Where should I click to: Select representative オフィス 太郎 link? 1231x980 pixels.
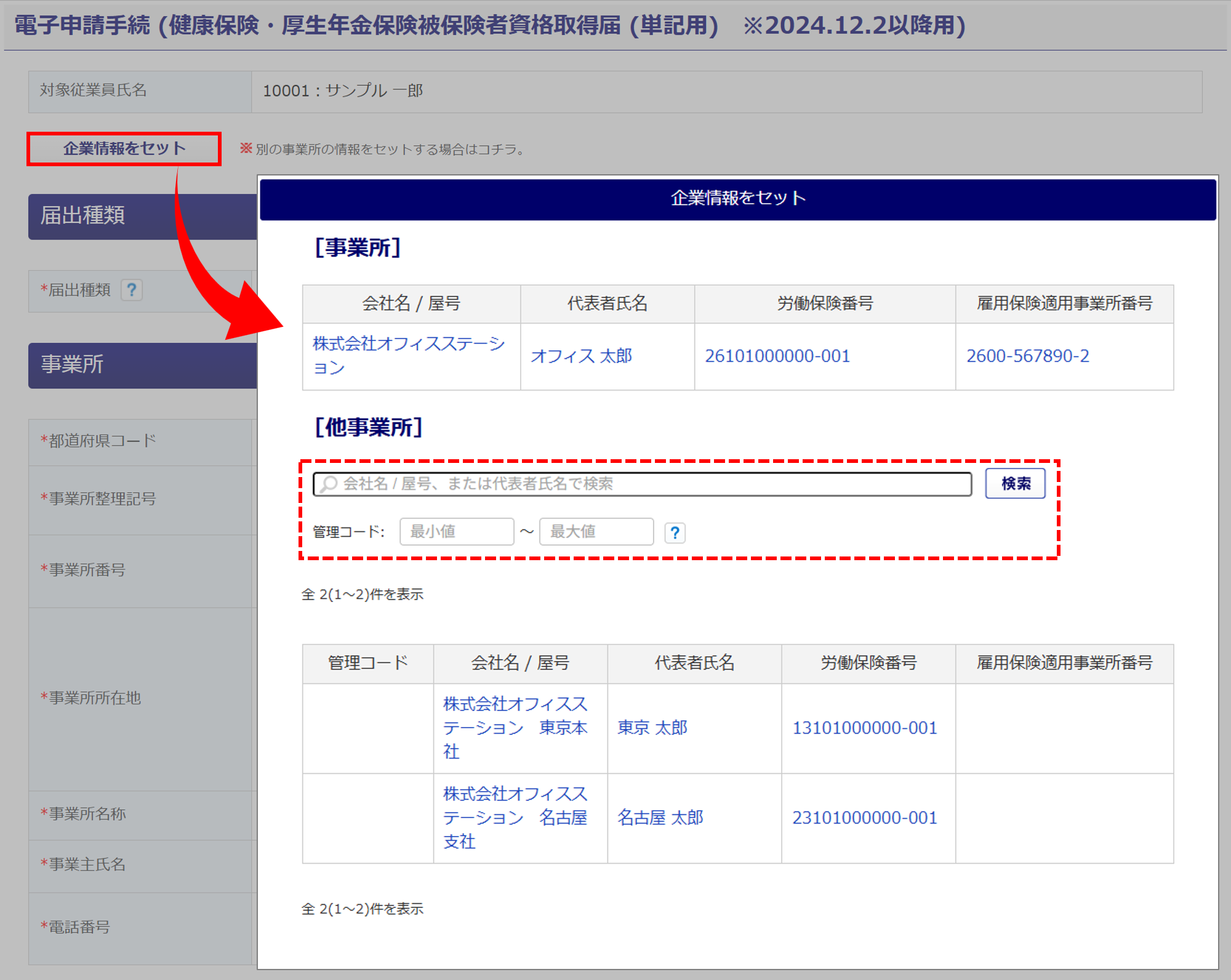tap(581, 356)
